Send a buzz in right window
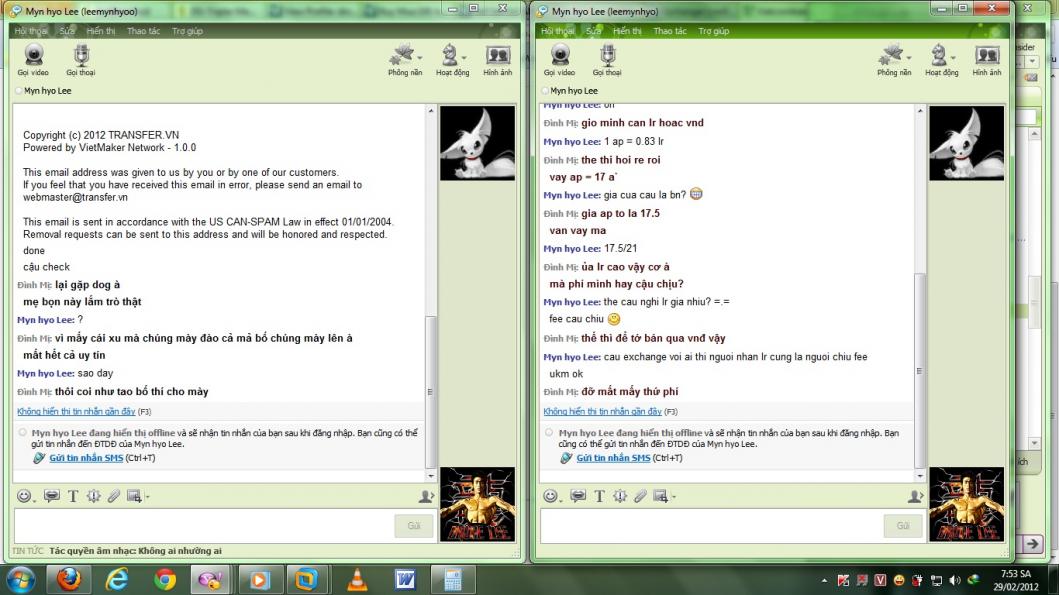 point(620,496)
